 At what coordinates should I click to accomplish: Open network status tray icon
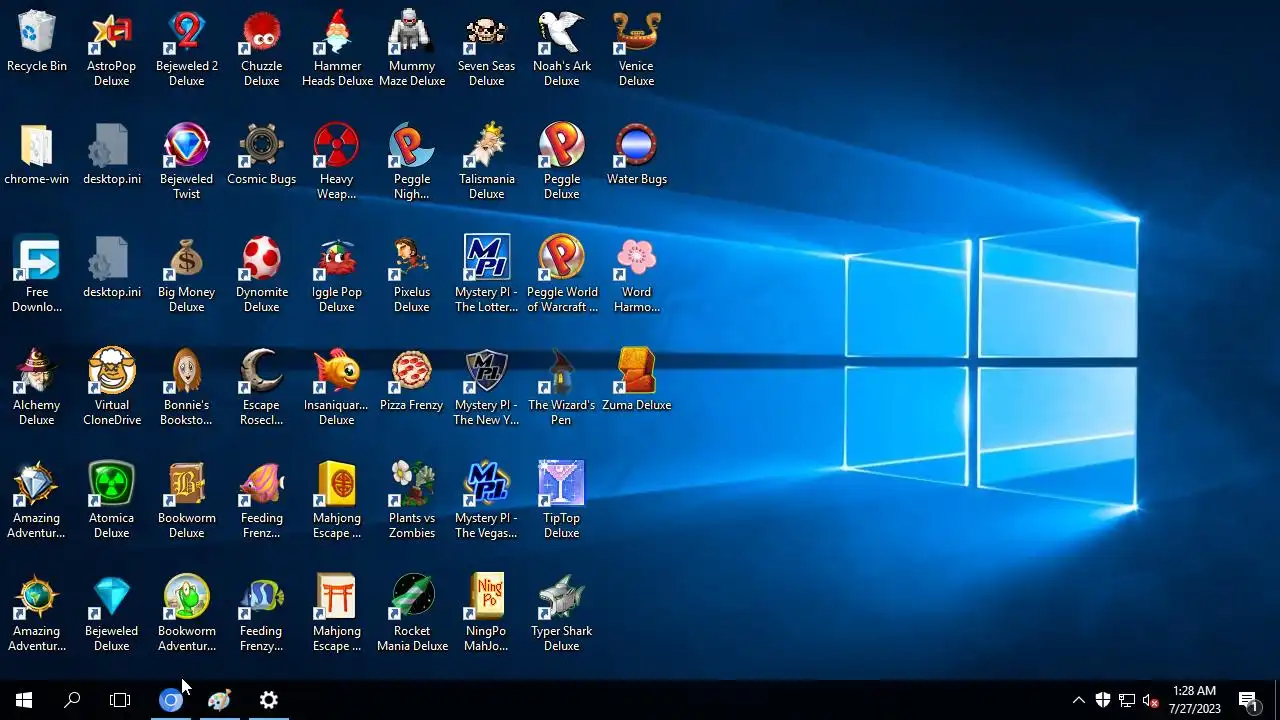1127,700
